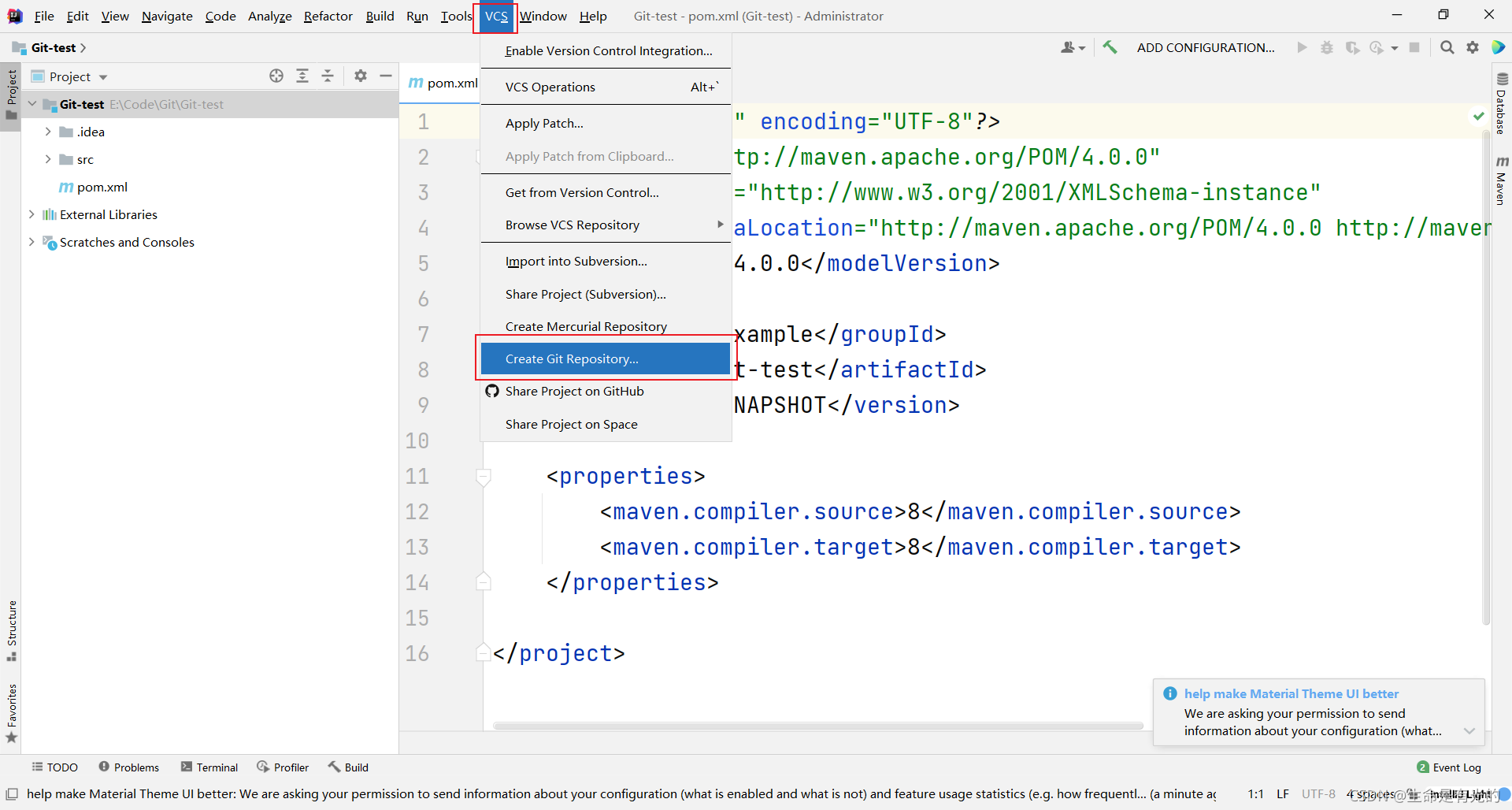
Task: Click the LF line separator status
Action: (1283, 793)
